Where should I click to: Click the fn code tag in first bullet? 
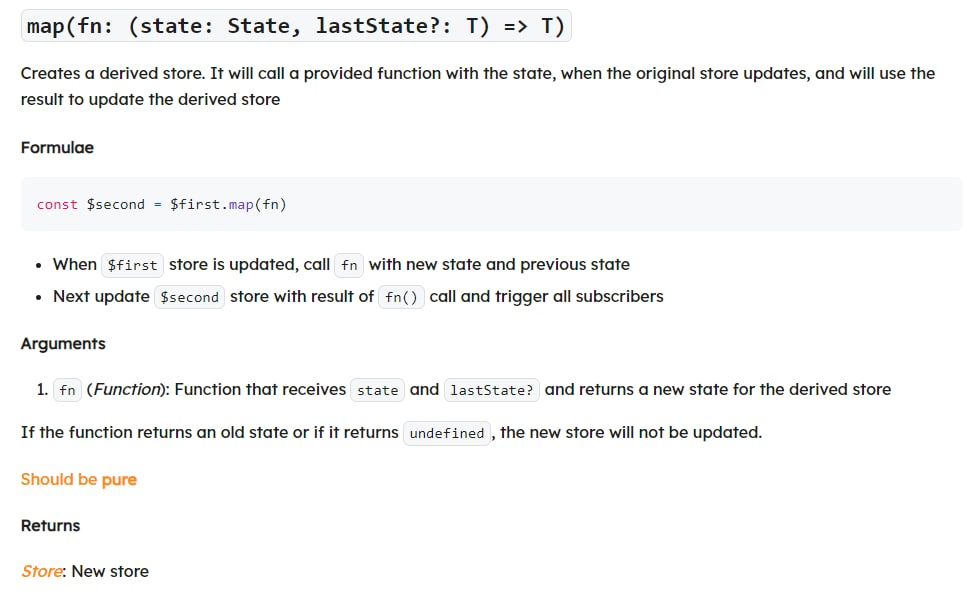tap(349, 265)
